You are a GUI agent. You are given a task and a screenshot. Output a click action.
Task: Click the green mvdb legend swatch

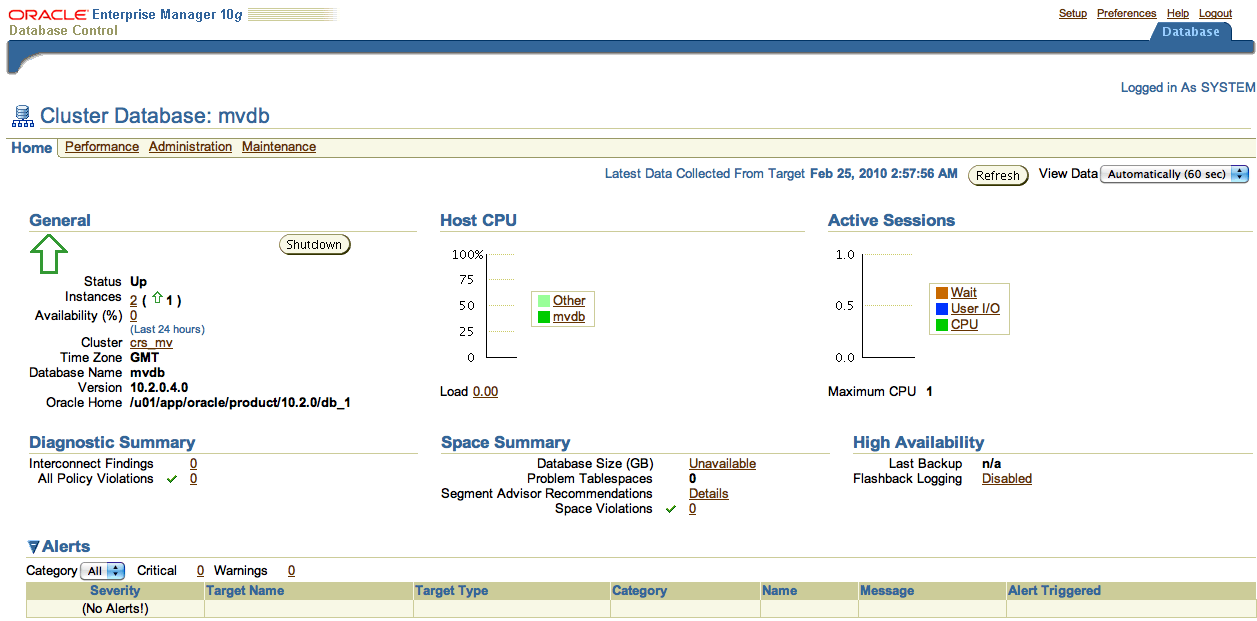(543, 317)
